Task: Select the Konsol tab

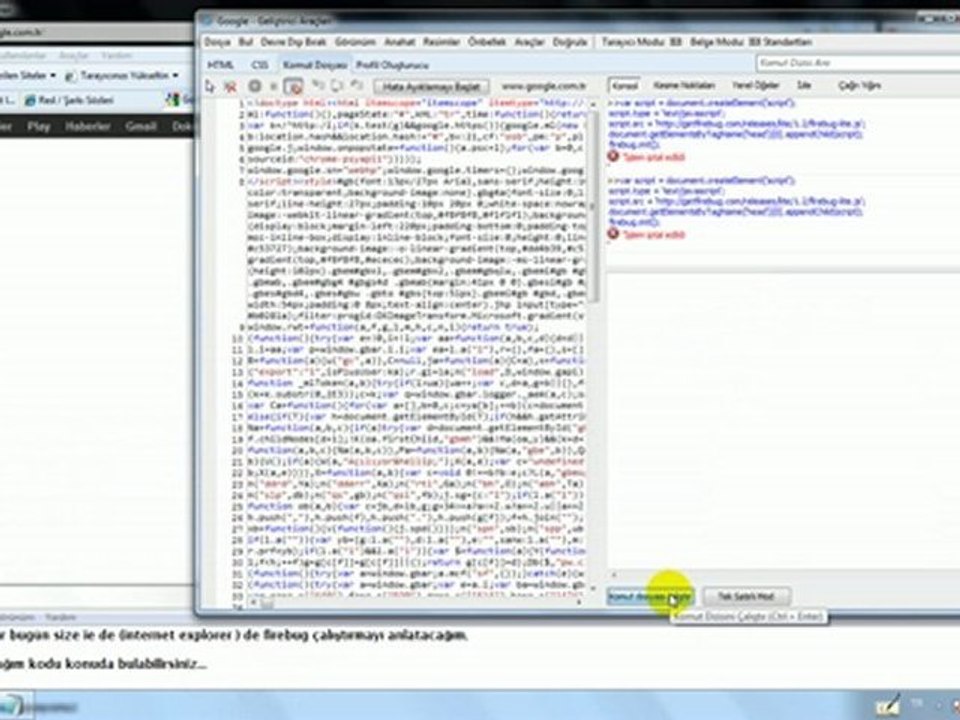Action: tap(625, 86)
